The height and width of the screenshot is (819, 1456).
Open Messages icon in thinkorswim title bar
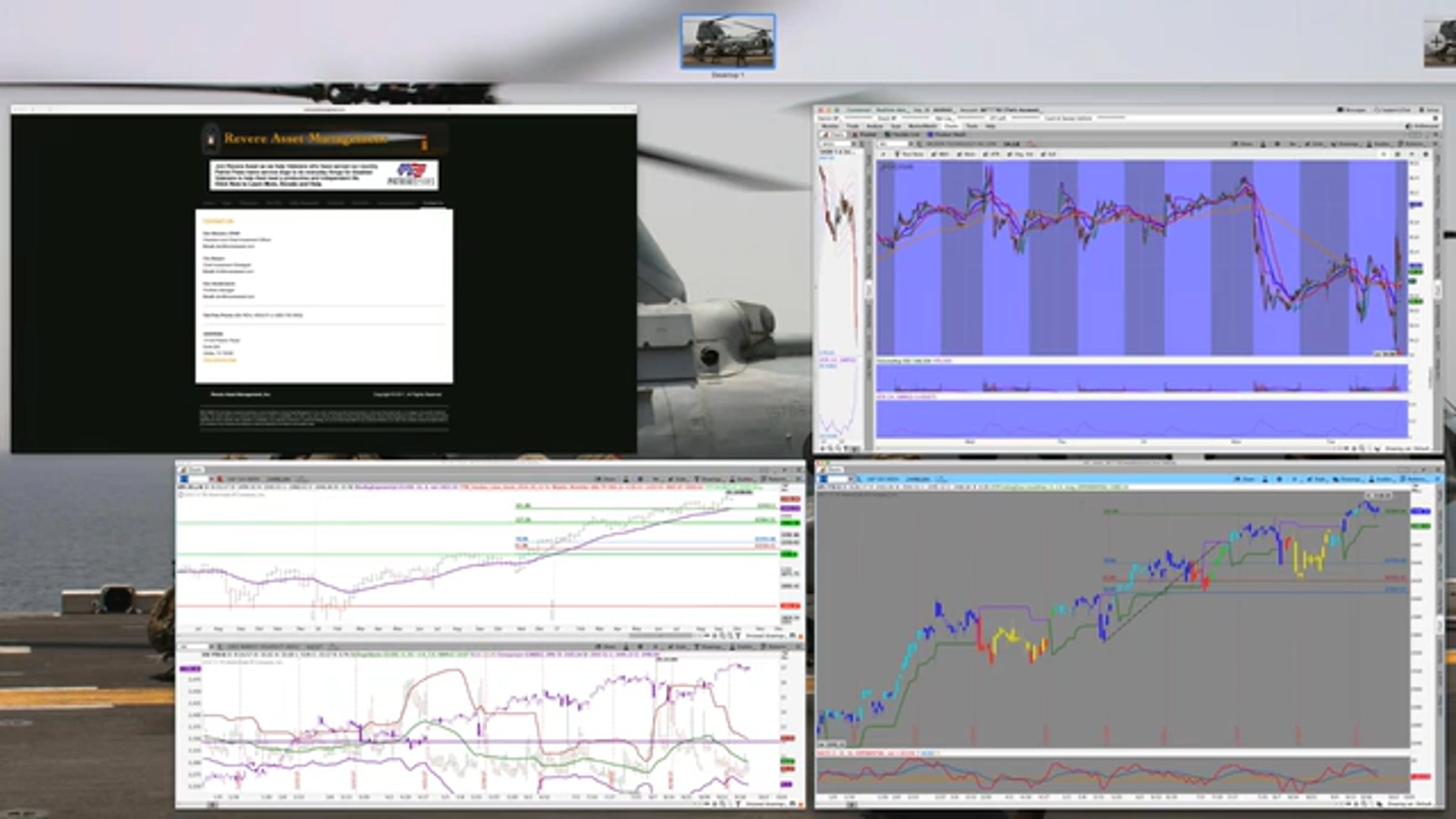(x=1352, y=110)
